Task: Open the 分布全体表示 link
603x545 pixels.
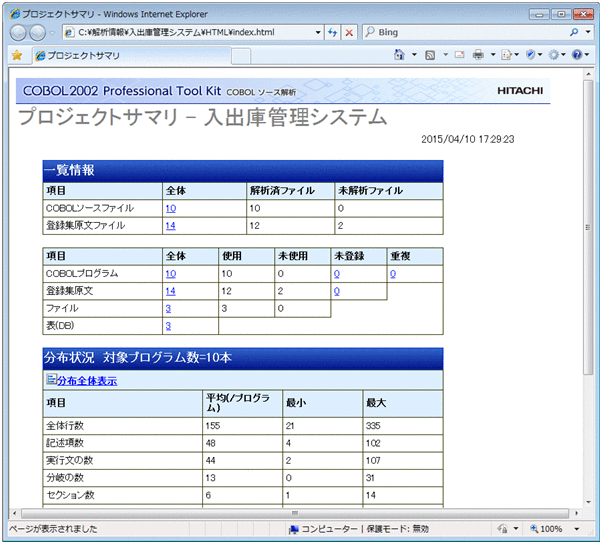Action: point(87,381)
